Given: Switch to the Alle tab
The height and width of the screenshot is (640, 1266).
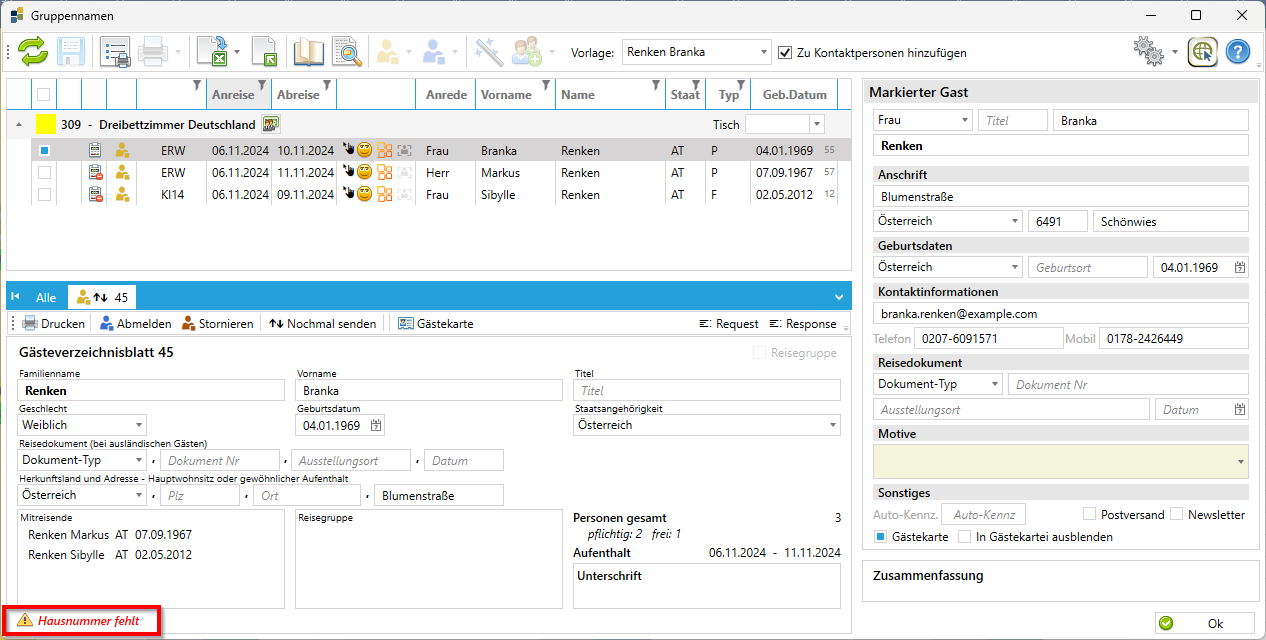Looking at the screenshot, I should [x=46, y=297].
